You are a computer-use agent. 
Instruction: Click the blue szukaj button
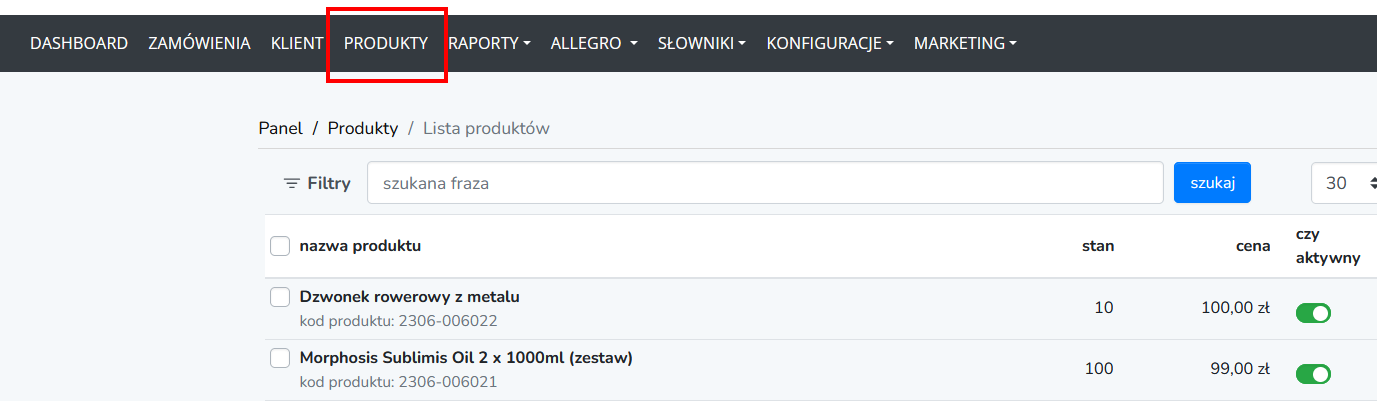click(1212, 183)
